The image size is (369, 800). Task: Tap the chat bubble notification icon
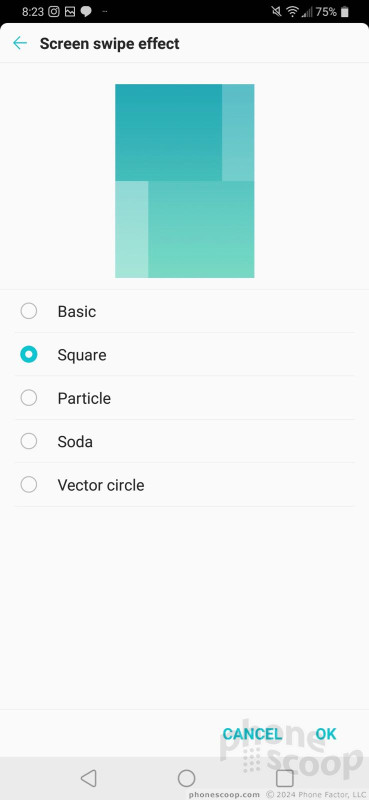click(86, 12)
